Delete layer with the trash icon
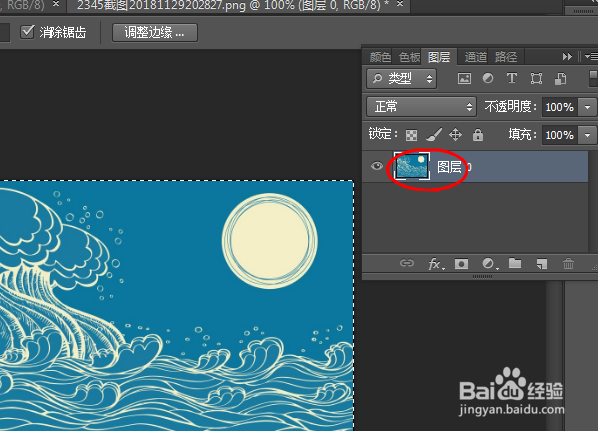598x431 pixels. coord(568,264)
